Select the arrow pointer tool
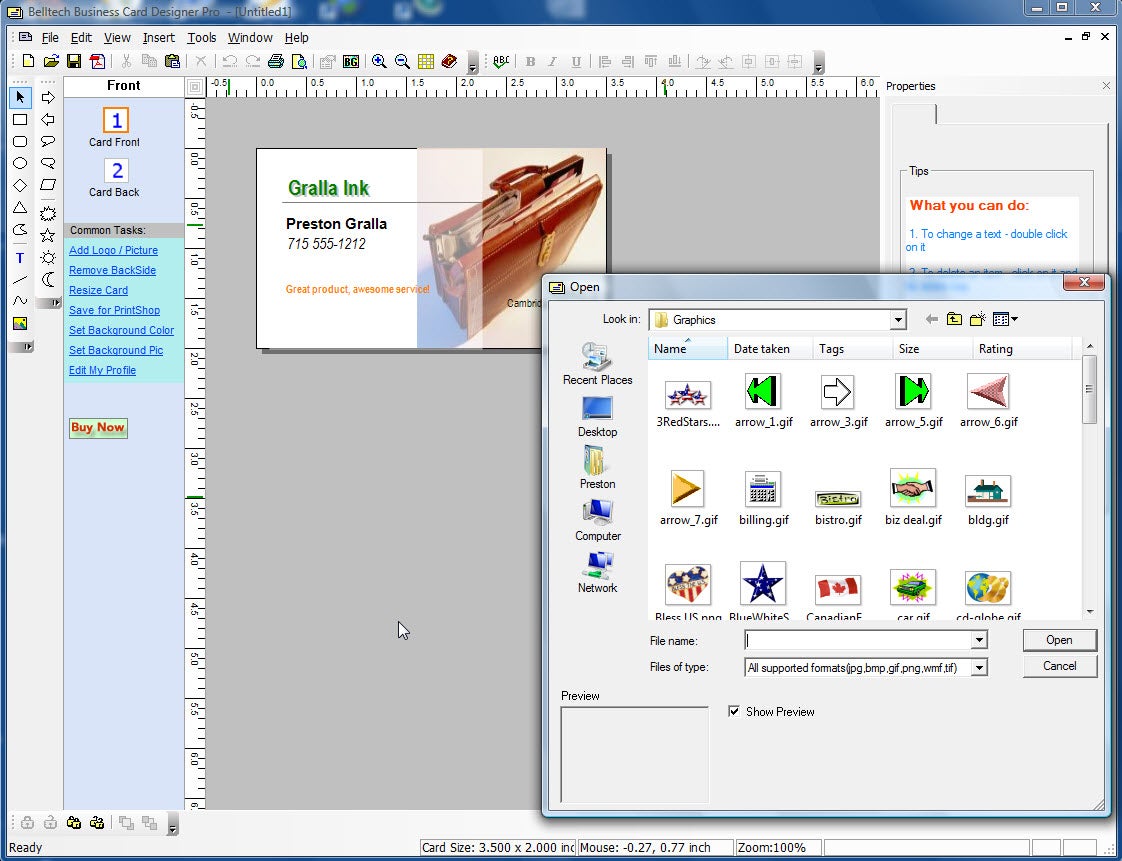The height and width of the screenshot is (861, 1122). [x=20, y=97]
